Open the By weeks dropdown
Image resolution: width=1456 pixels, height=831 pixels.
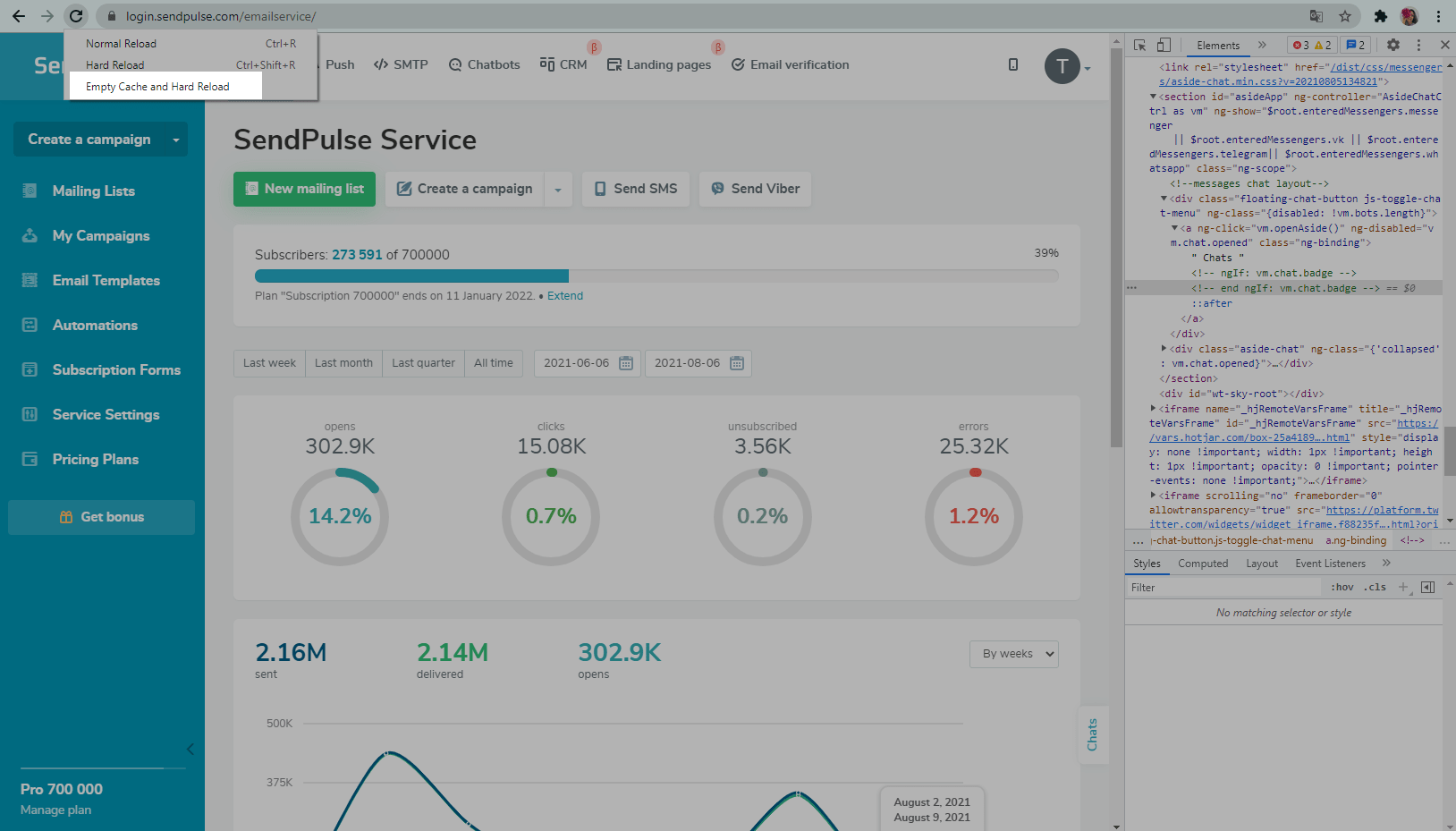1013,654
